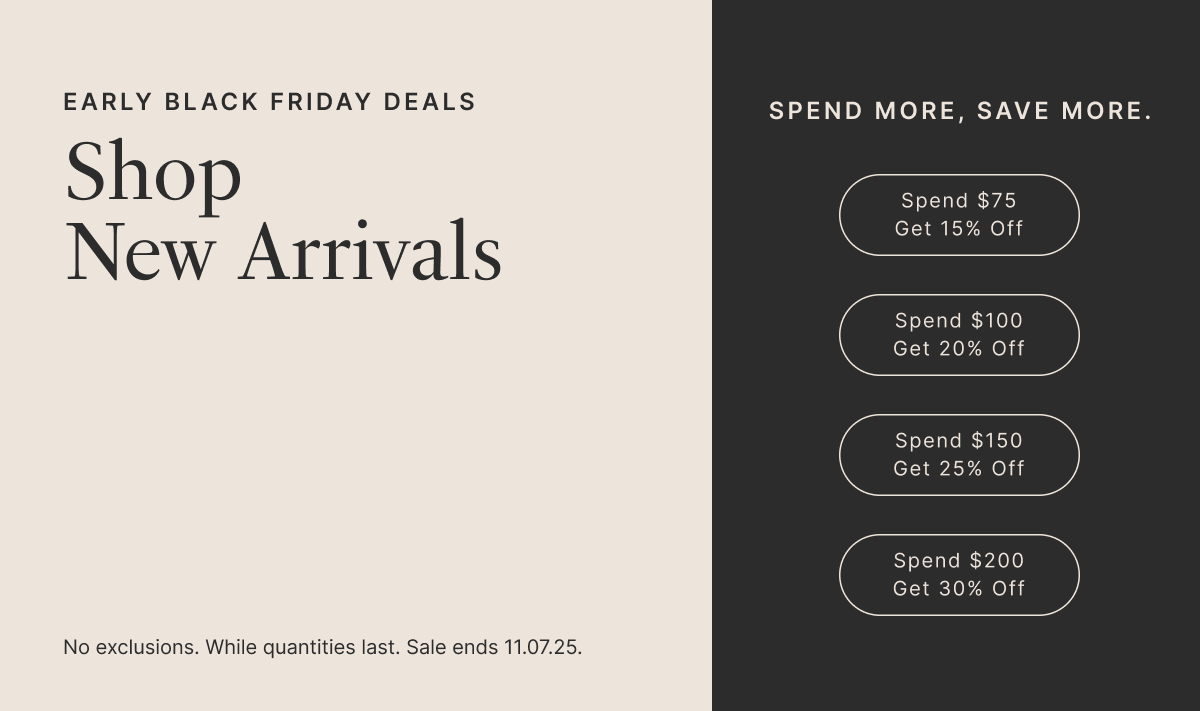This screenshot has height=711, width=1200.
Task: Click the SAVE MORE part of the heading
Action: click(x=1064, y=111)
